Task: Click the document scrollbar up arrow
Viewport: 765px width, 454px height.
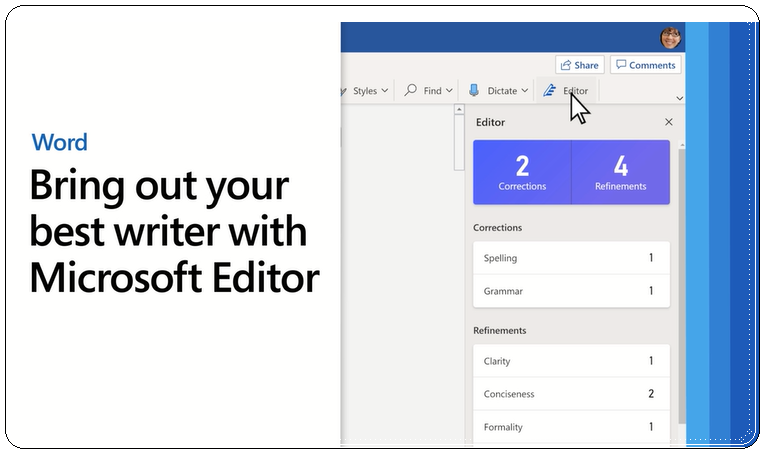Action: coord(459,110)
